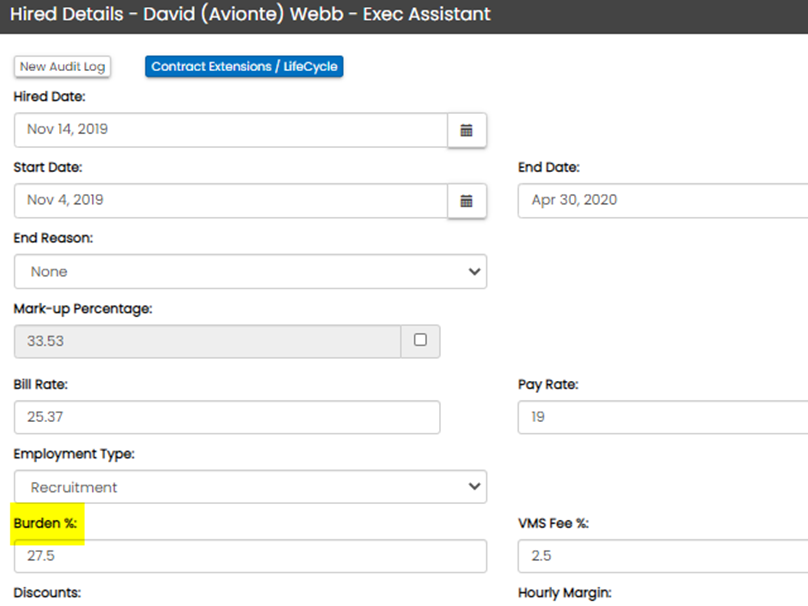The width and height of the screenshot is (808, 606).
Task: Click the Hired Date label
Action: (x=49, y=97)
